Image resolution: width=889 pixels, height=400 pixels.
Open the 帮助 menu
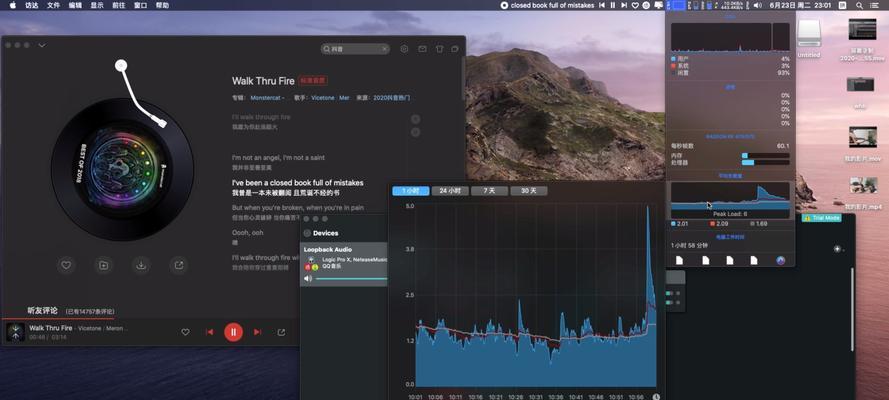(162, 5)
